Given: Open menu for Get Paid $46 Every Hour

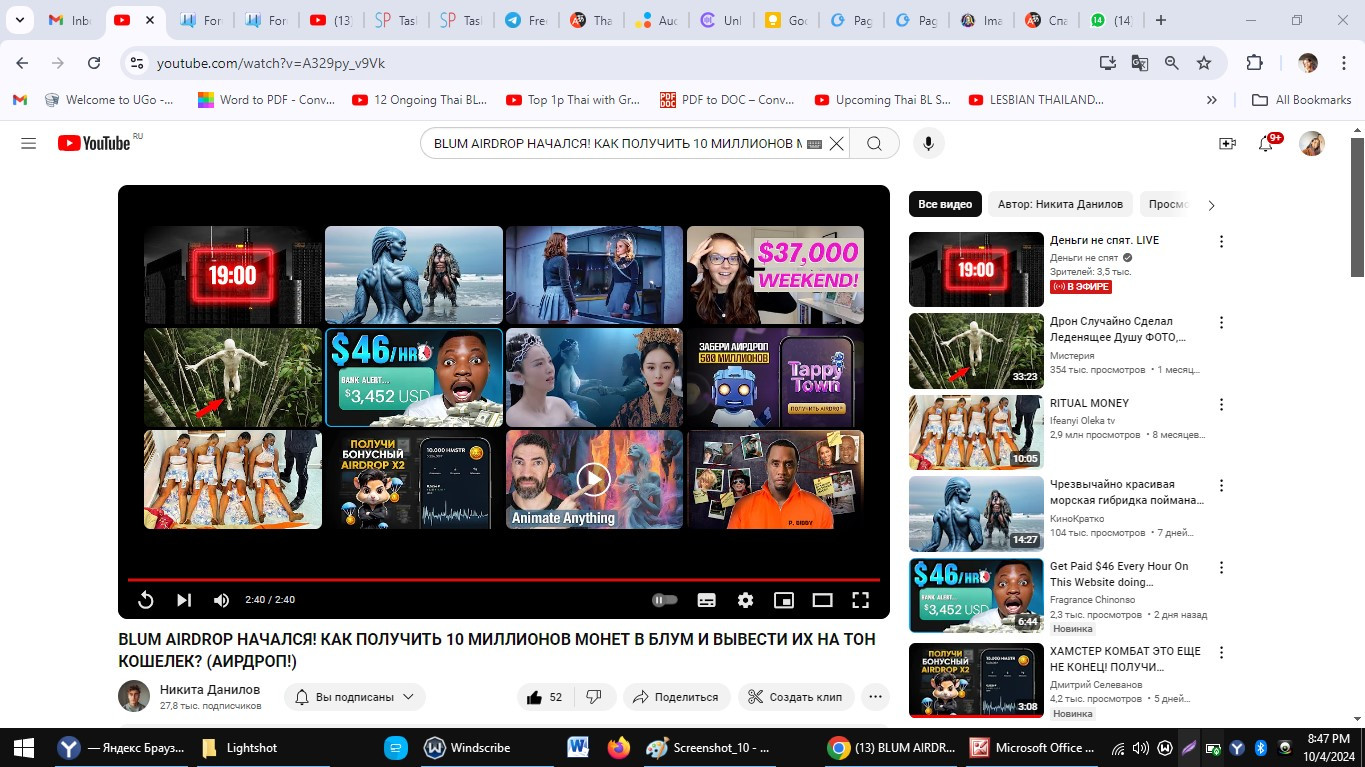Looking at the screenshot, I should tap(1221, 567).
